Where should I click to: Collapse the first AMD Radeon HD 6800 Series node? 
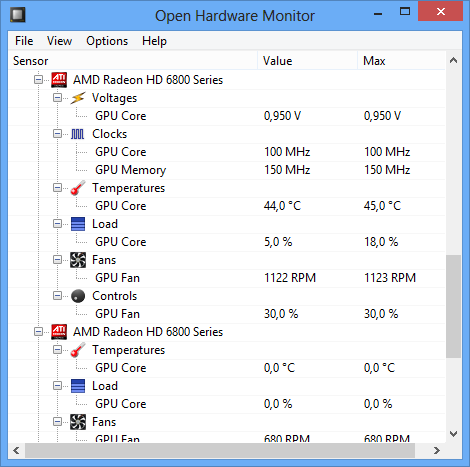[x=39, y=80]
